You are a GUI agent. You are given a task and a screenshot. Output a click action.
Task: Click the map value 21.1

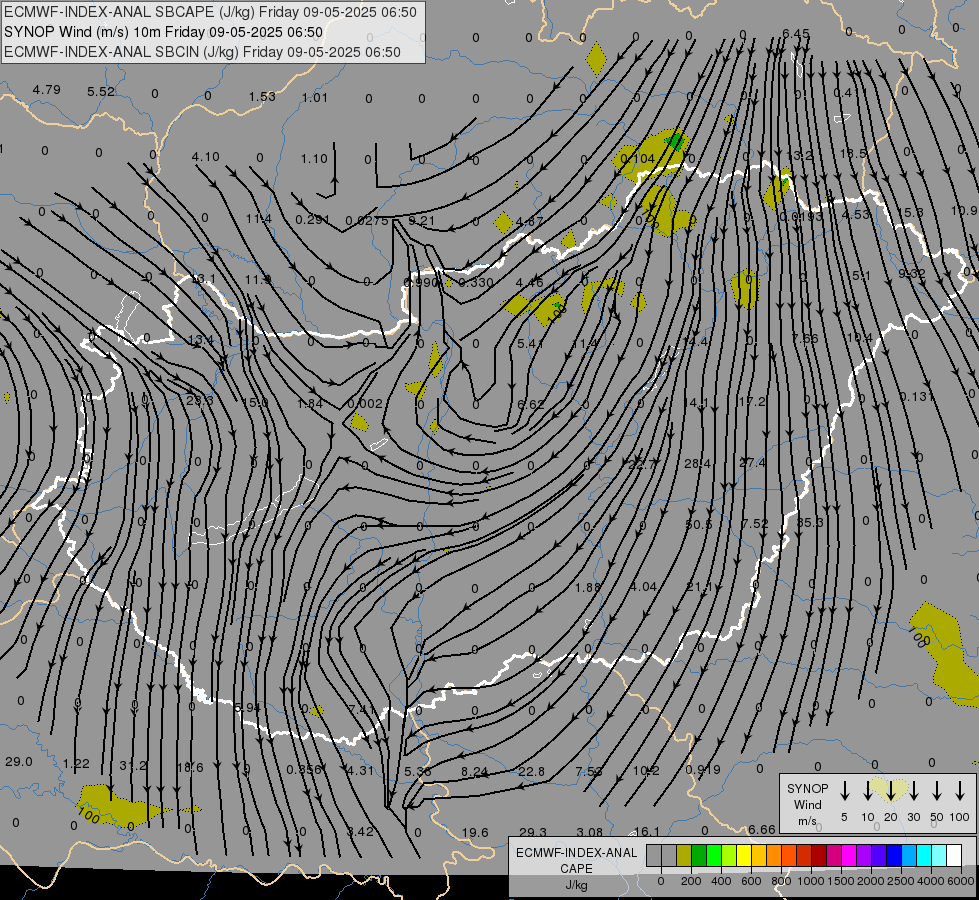click(x=699, y=586)
